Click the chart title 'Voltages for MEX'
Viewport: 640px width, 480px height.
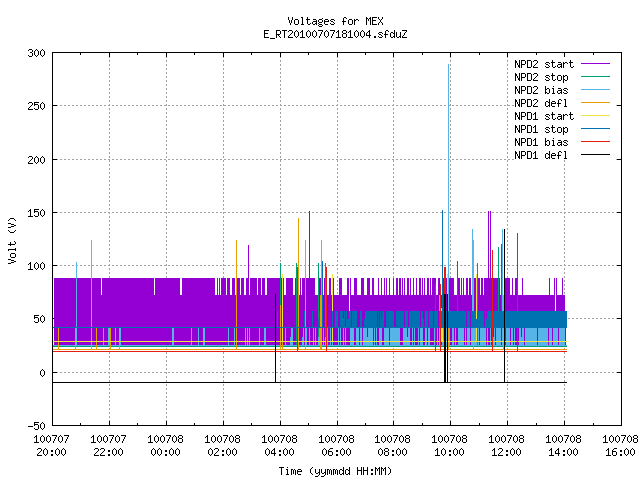tap(335, 21)
